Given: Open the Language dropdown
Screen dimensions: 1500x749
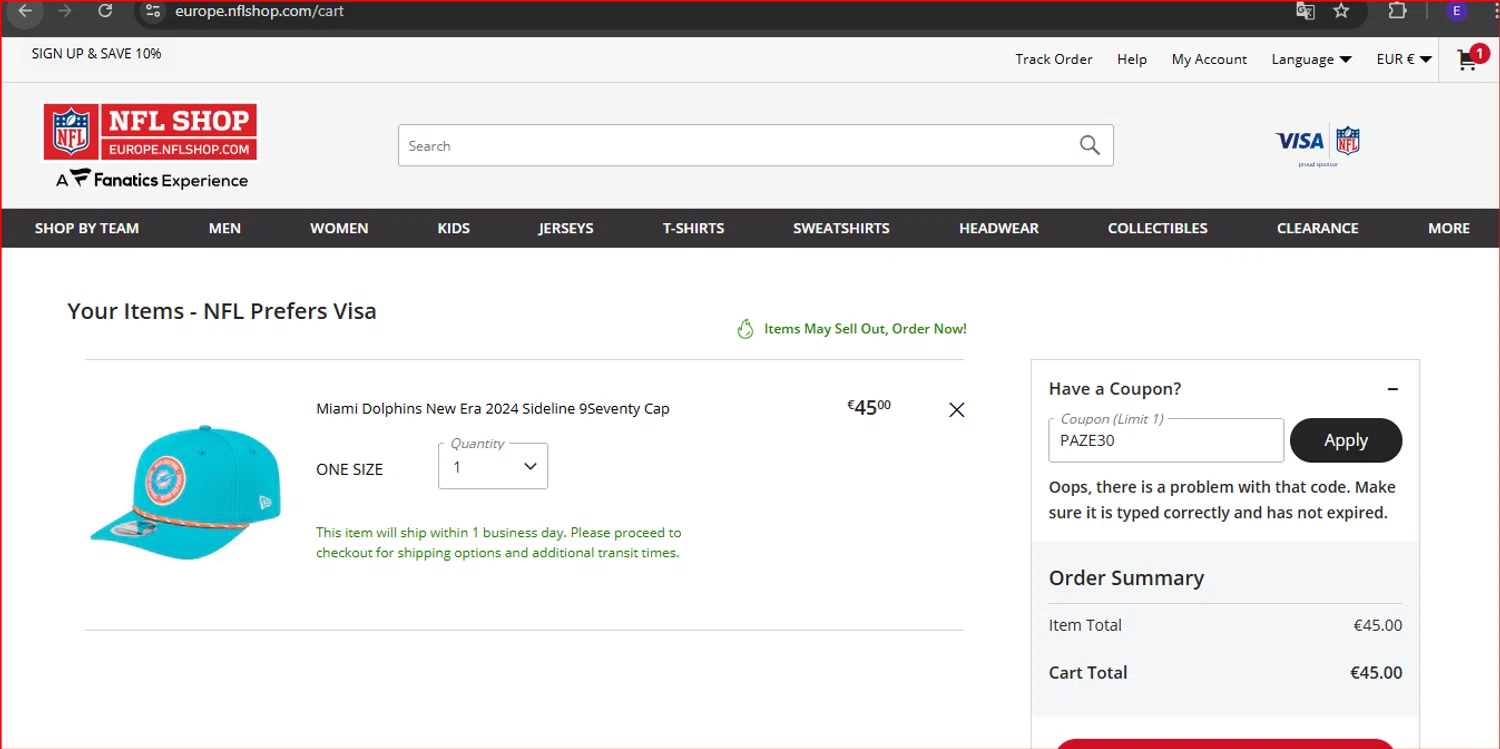Looking at the screenshot, I should [x=1311, y=60].
